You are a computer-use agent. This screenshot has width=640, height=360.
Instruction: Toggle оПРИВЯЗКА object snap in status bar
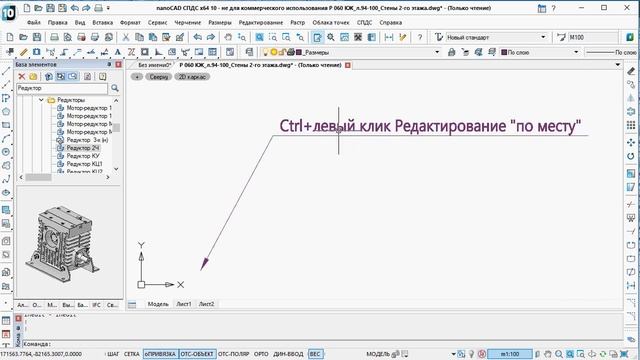pos(160,354)
